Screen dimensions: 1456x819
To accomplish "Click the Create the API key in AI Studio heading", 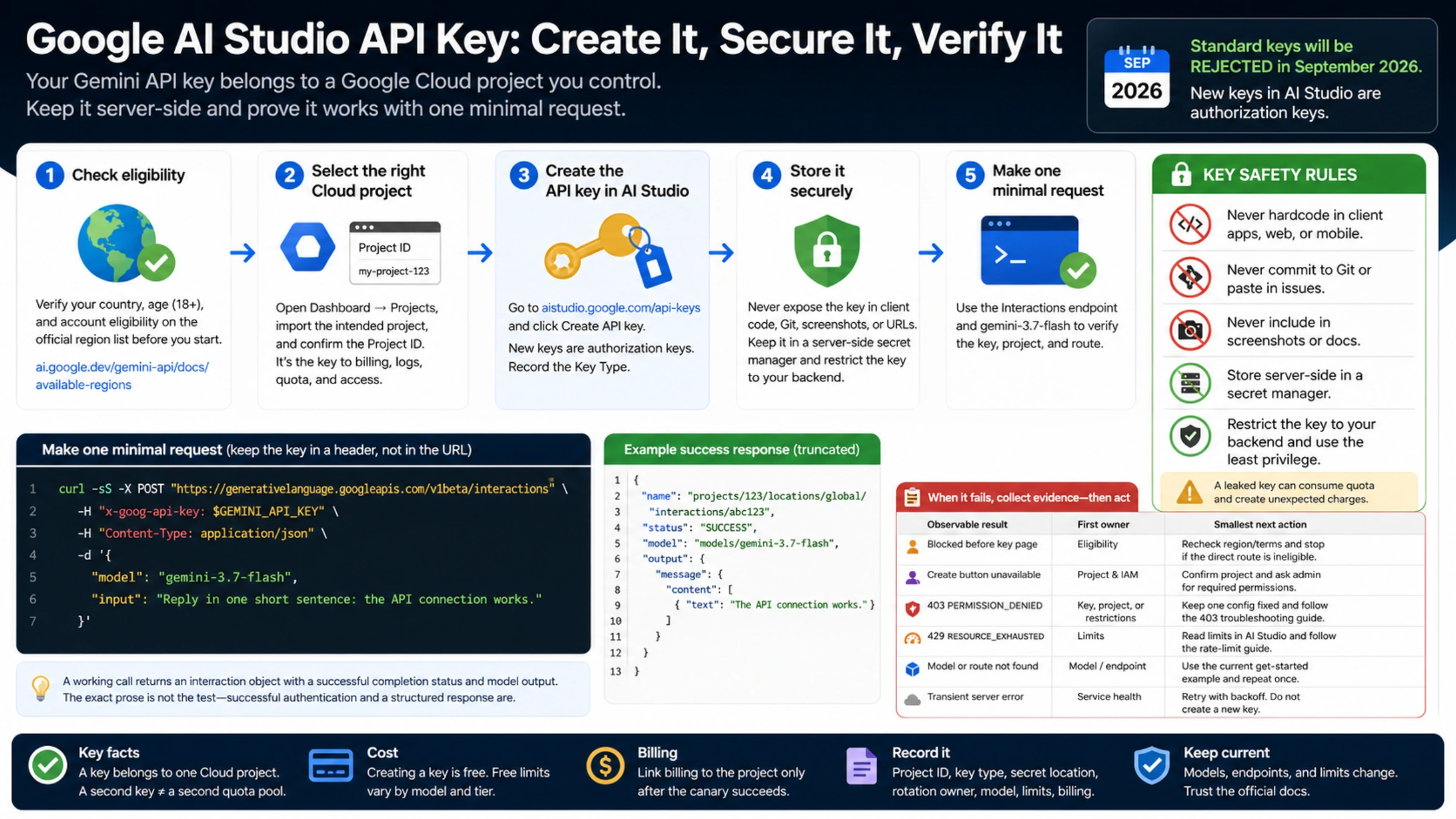I will click(617, 180).
